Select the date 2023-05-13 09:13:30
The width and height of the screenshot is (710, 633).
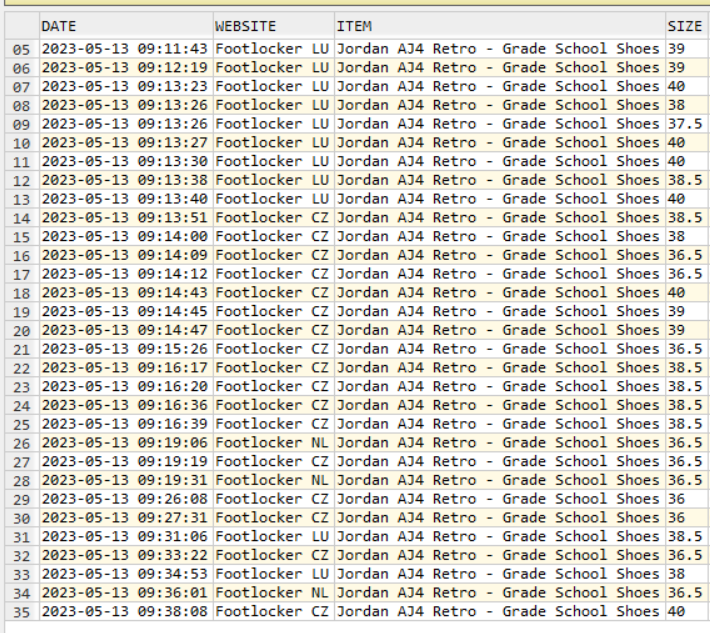point(125,161)
